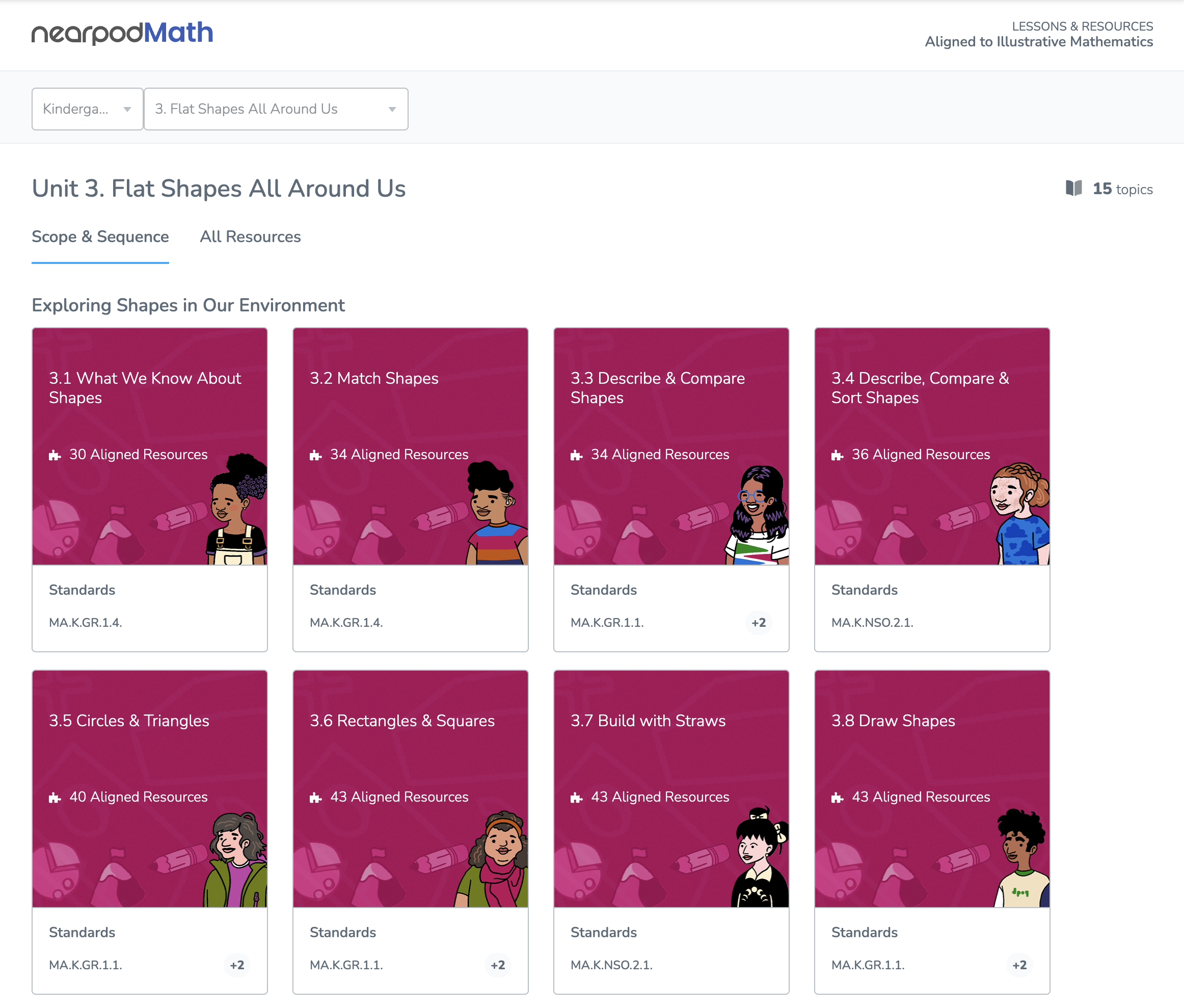Expand +2 standards on 3.3 card

(759, 622)
